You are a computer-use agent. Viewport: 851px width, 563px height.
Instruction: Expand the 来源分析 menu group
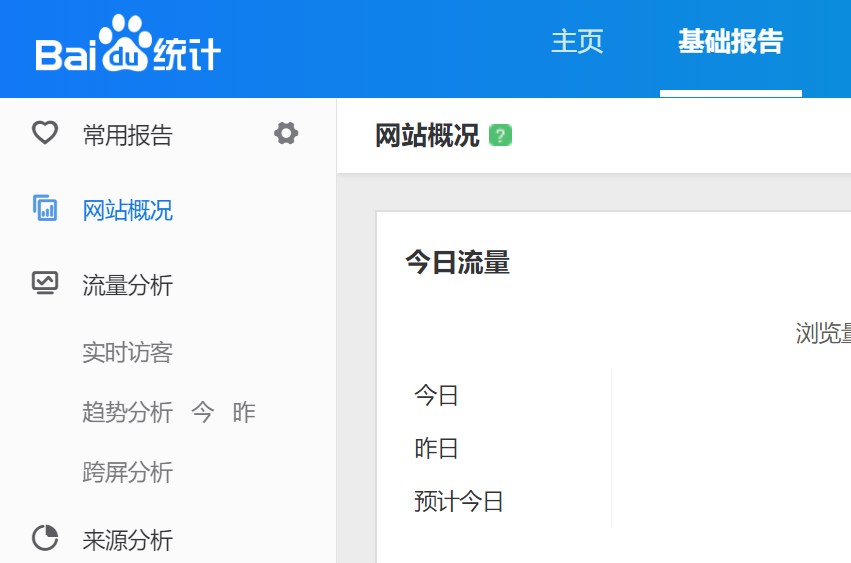coord(127,541)
